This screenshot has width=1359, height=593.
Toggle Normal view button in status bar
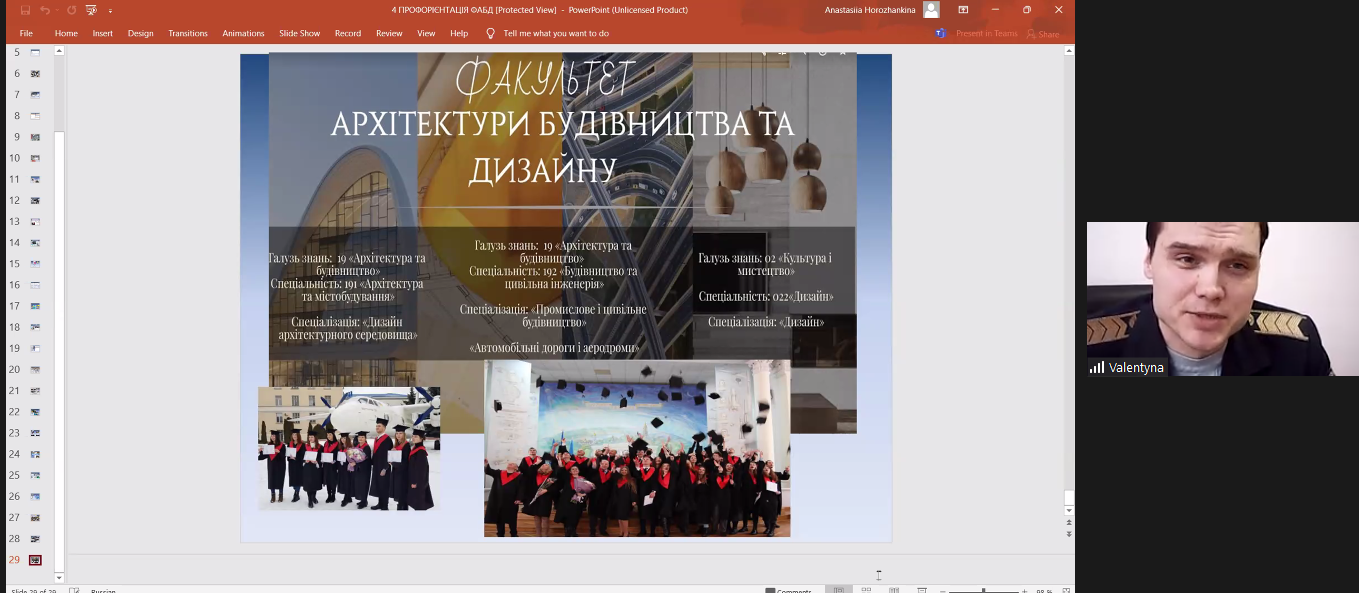[x=839, y=590]
